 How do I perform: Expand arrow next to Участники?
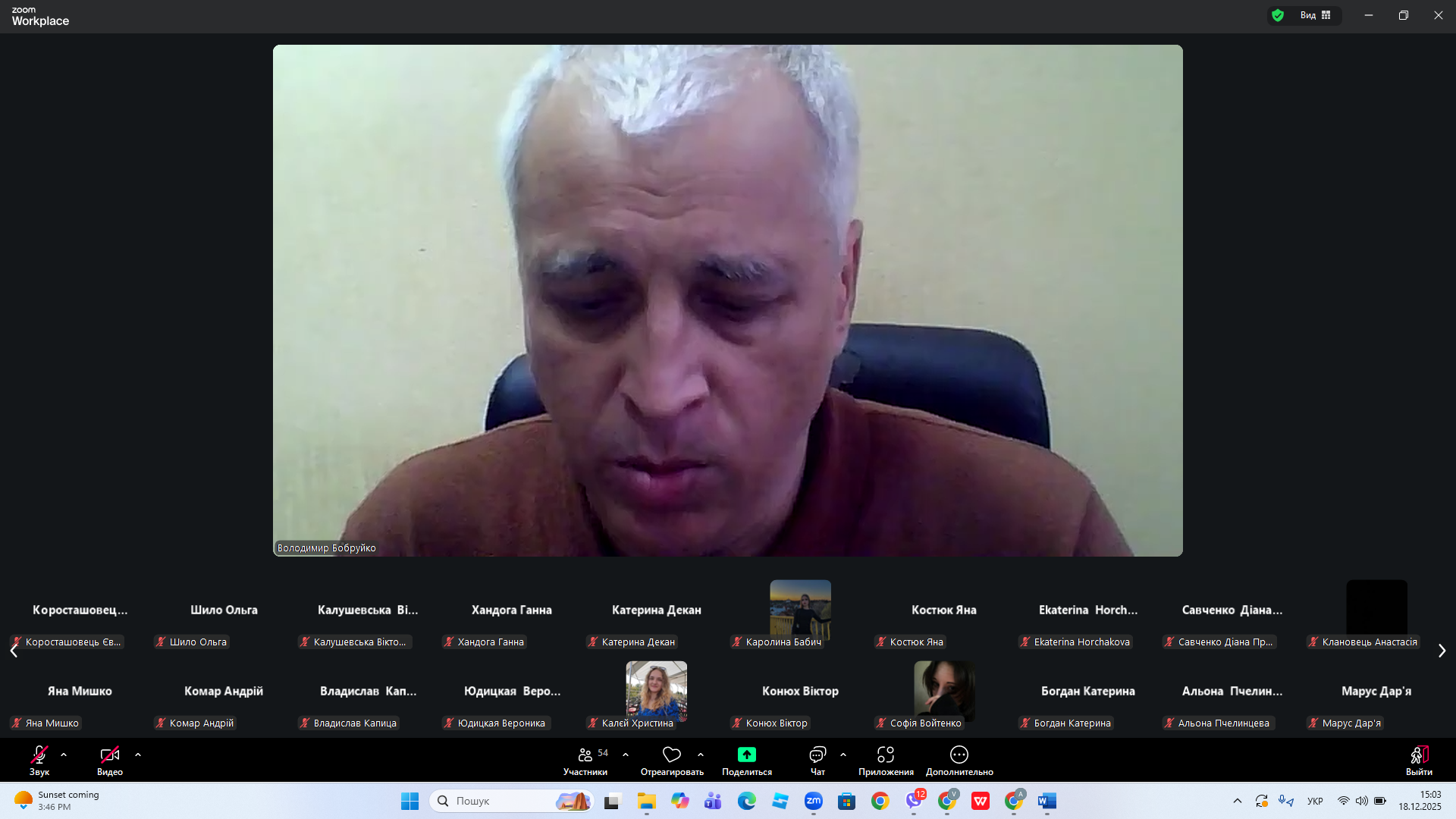(626, 755)
